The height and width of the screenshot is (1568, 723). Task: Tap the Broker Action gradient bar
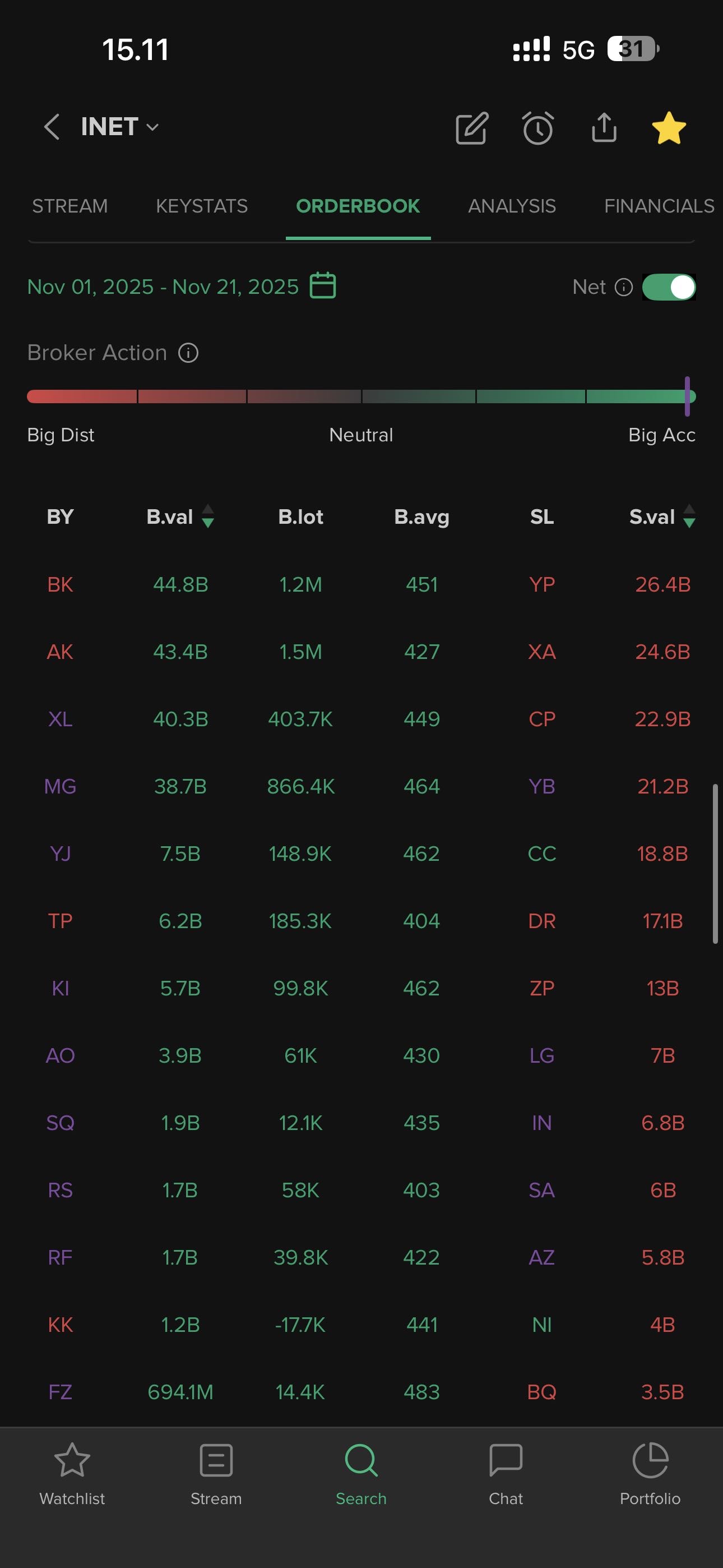click(361, 397)
